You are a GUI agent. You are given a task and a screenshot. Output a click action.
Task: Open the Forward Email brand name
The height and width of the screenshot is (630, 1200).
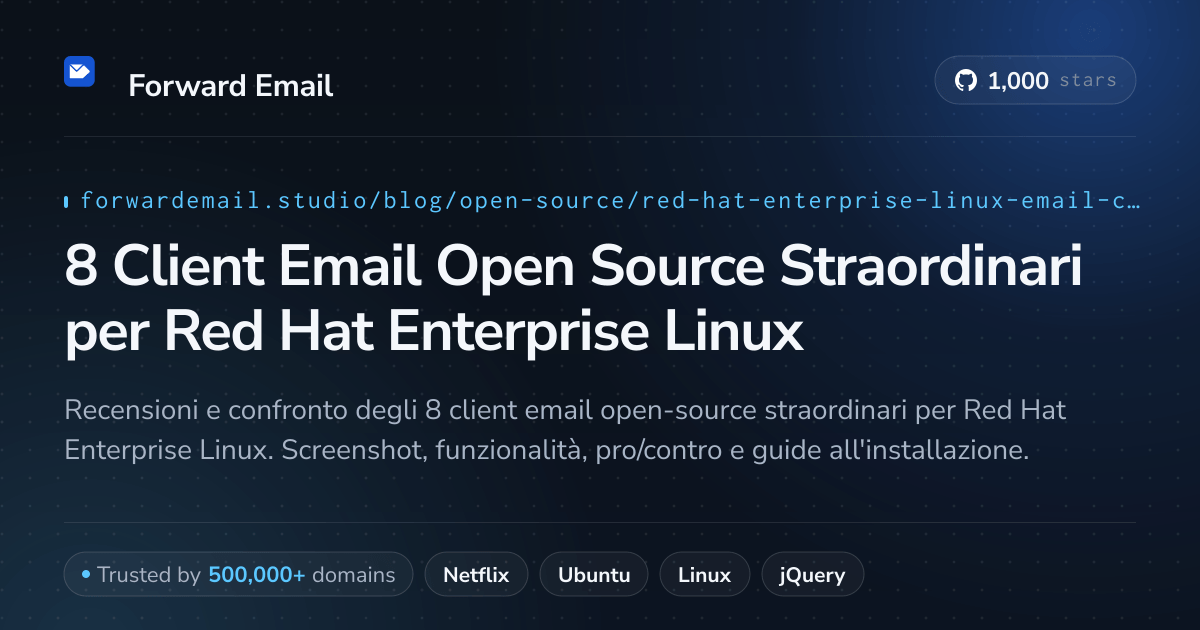(231, 86)
